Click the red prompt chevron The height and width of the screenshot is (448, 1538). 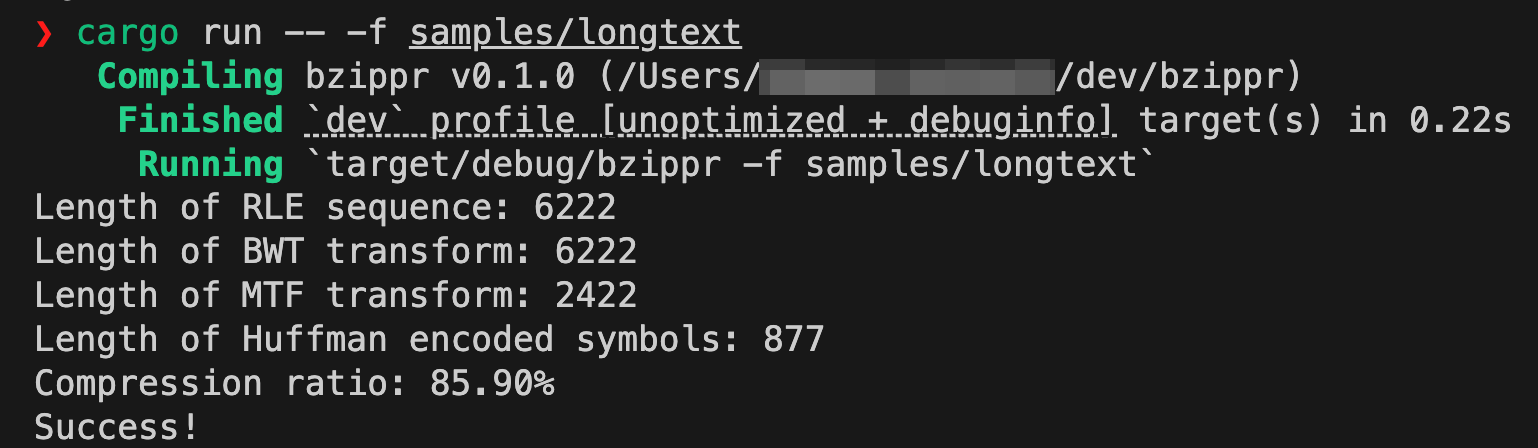tap(43, 33)
